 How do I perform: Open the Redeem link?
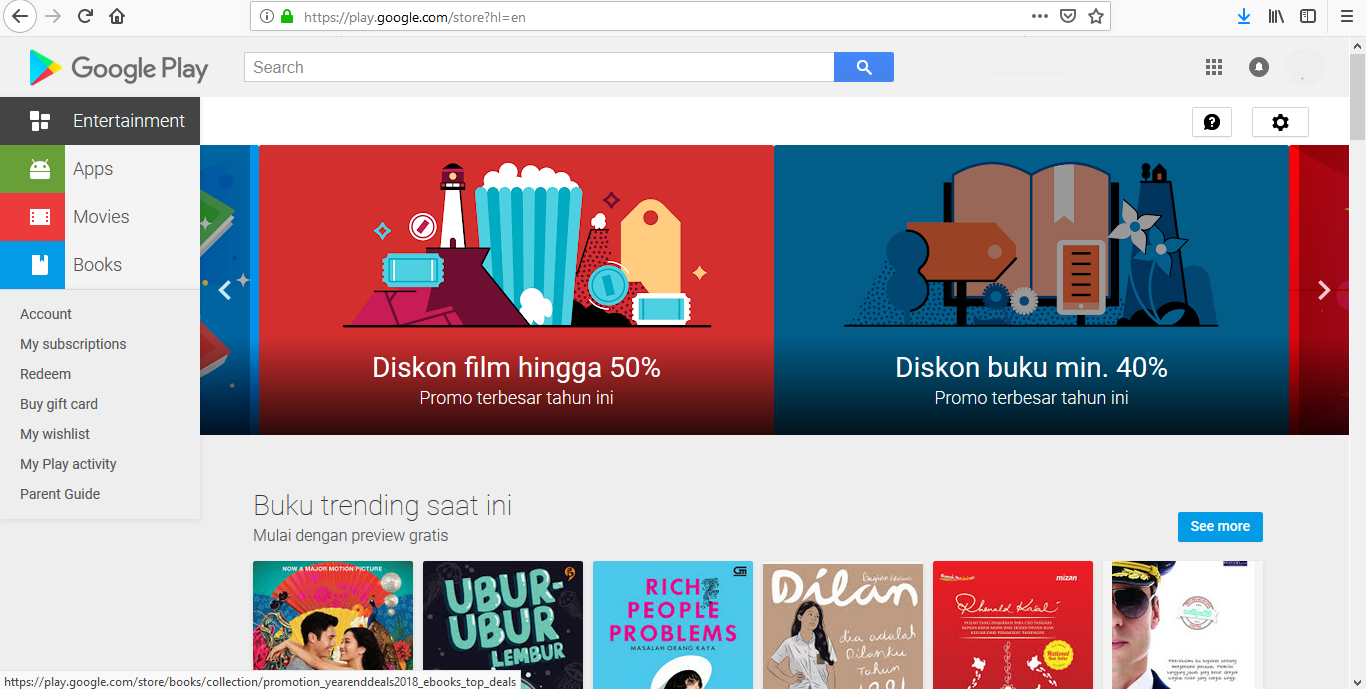coord(46,374)
